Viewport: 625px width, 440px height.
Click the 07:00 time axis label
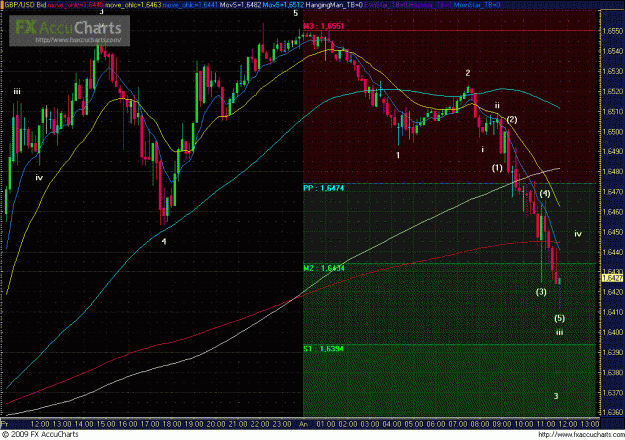click(x=458, y=424)
